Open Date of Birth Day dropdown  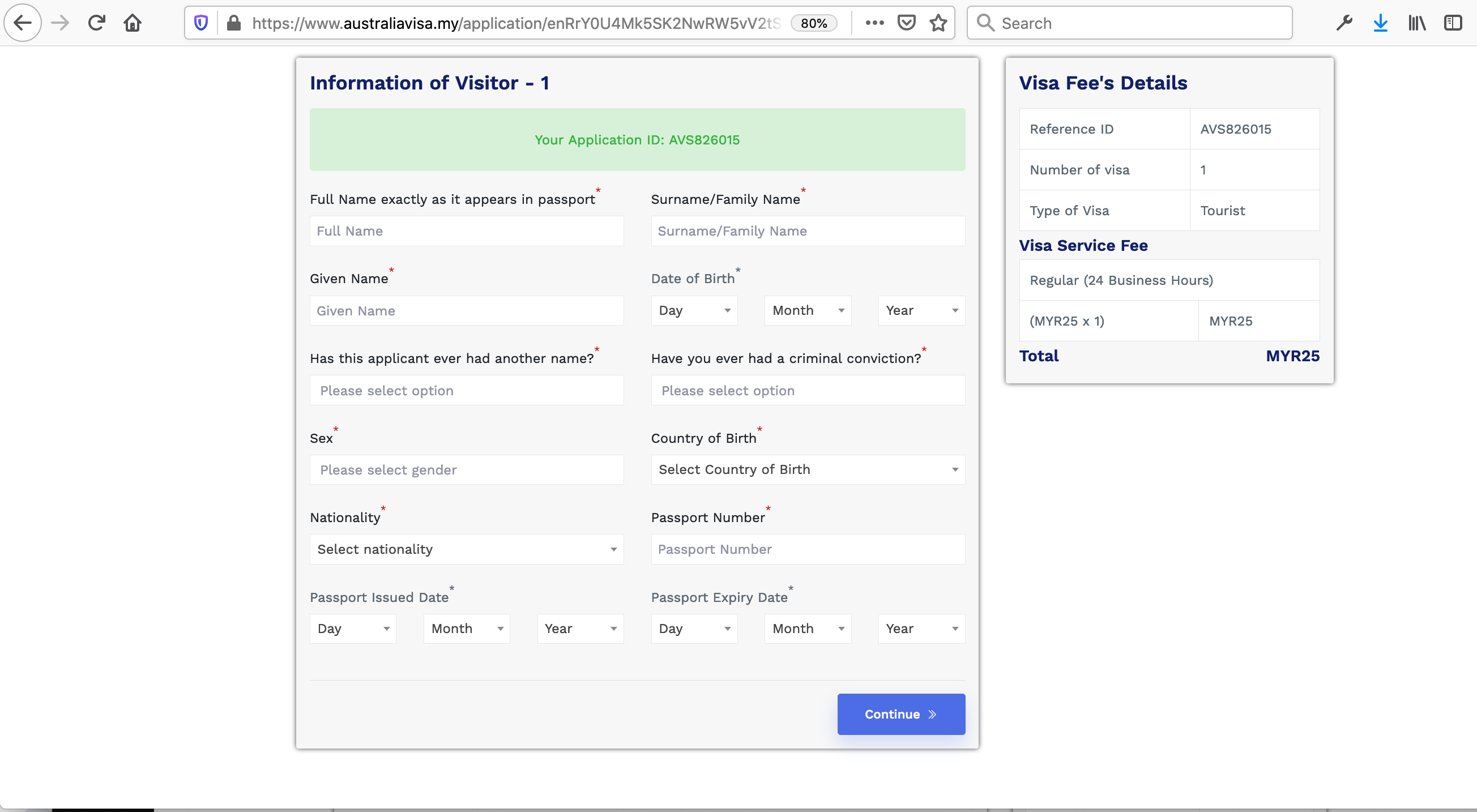pyautogui.click(x=694, y=311)
